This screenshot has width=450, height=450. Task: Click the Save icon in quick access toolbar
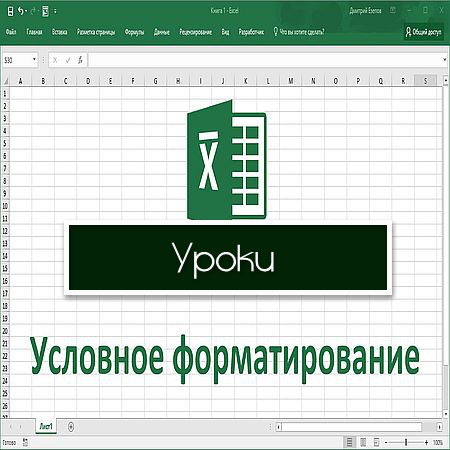click(10, 11)
